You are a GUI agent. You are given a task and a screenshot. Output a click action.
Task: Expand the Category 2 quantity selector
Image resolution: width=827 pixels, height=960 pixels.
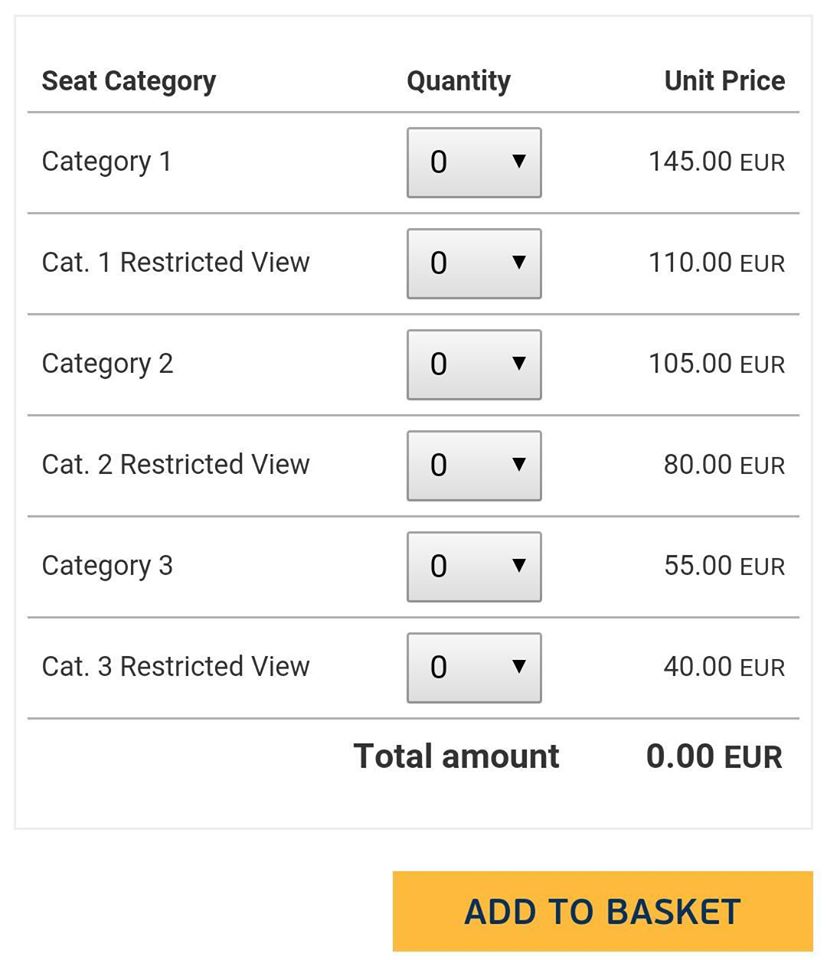click(473, 364)
